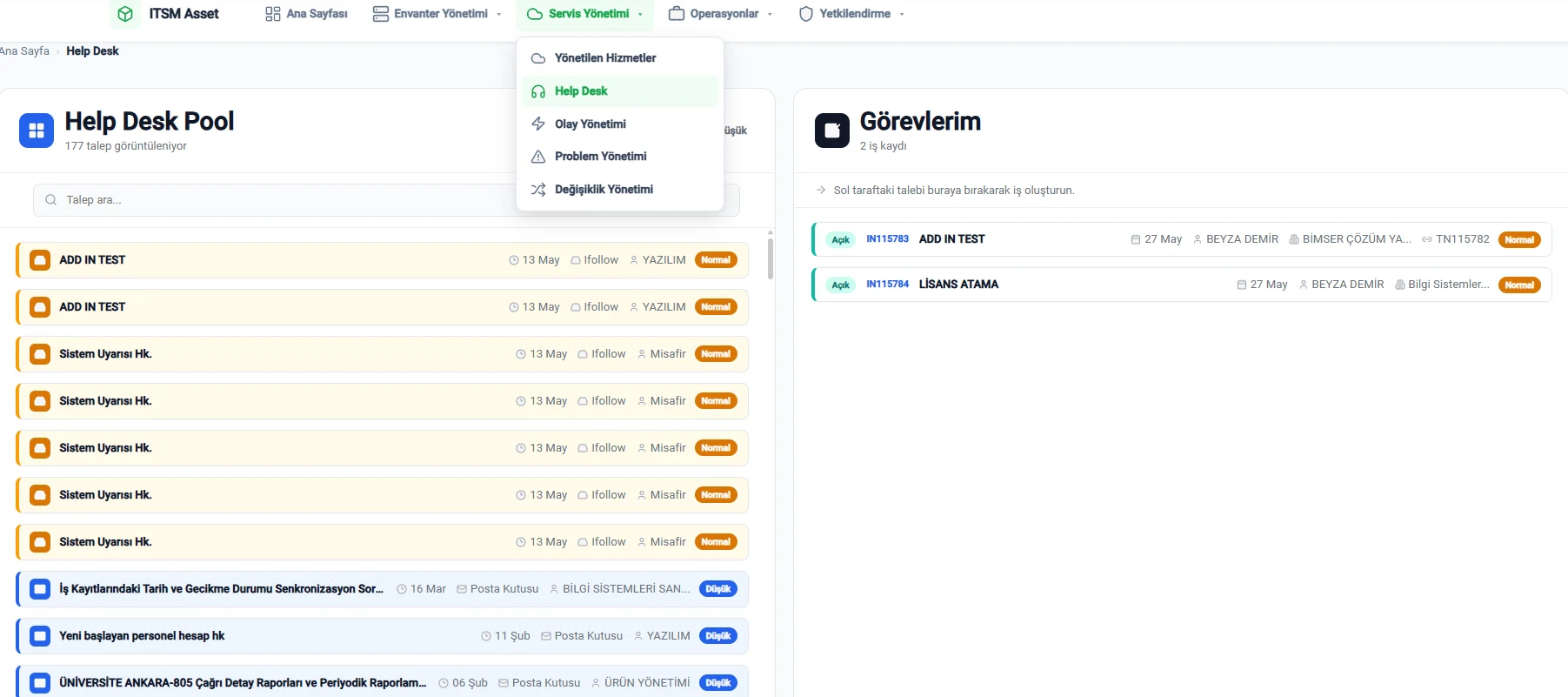The height and width of the screenshot is (697, 1568).
Task: Click the magnifier icon in search box
Action: point(51,200)
